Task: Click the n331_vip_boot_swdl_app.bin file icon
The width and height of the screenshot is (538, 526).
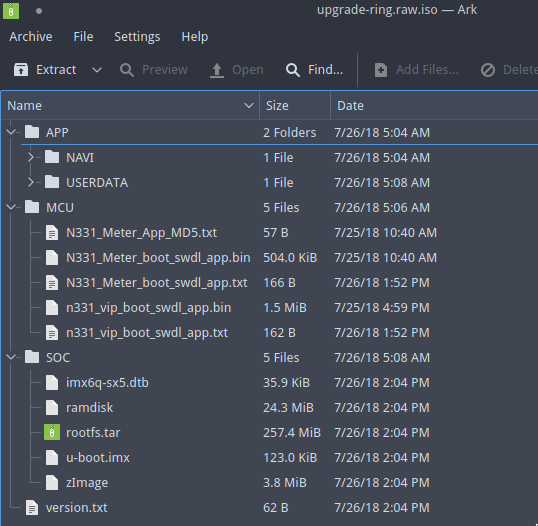Action: point(52,308)
